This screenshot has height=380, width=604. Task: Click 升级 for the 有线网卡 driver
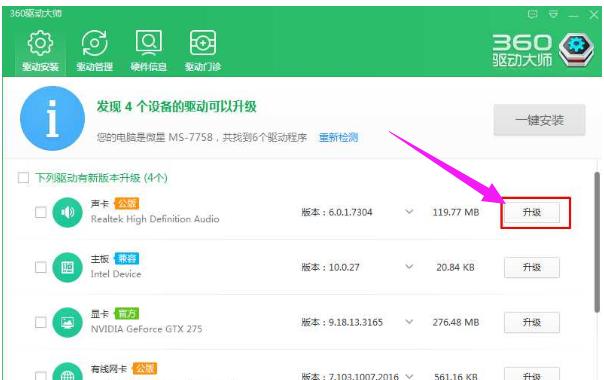[532, 374]
